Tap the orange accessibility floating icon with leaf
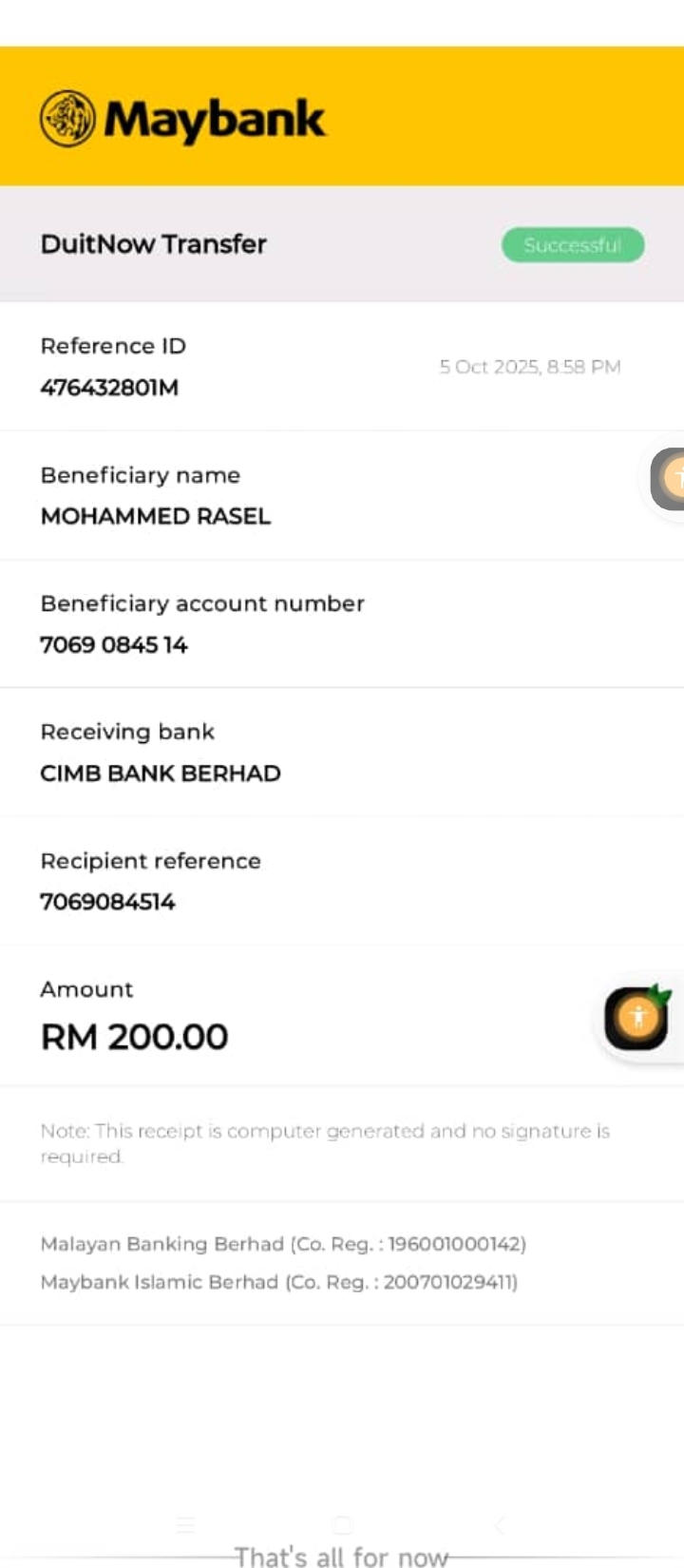Screen dimensions: 684x1568 tap(637, 1018)
